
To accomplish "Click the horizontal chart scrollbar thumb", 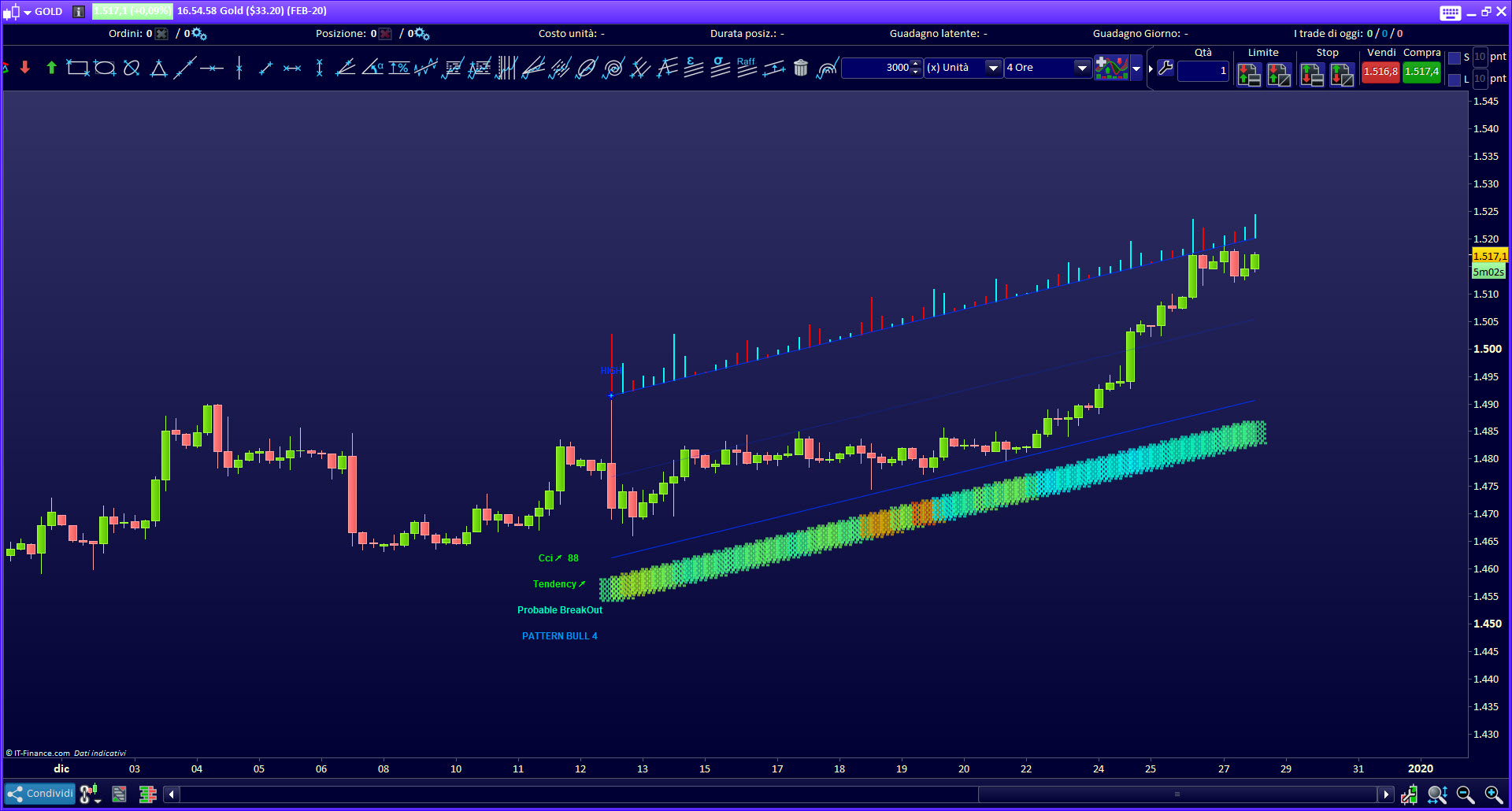I will pyautogui.click(x=1177, y=794).
